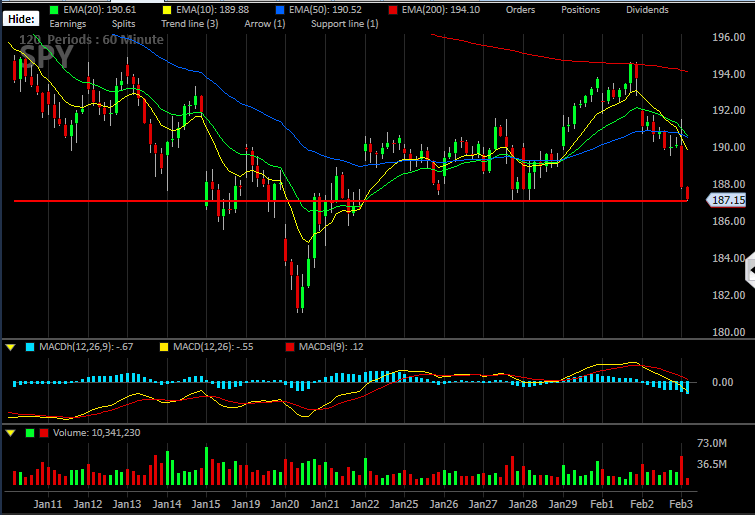Click the 120 Periods : 60 Minute label

click(91, 39)
